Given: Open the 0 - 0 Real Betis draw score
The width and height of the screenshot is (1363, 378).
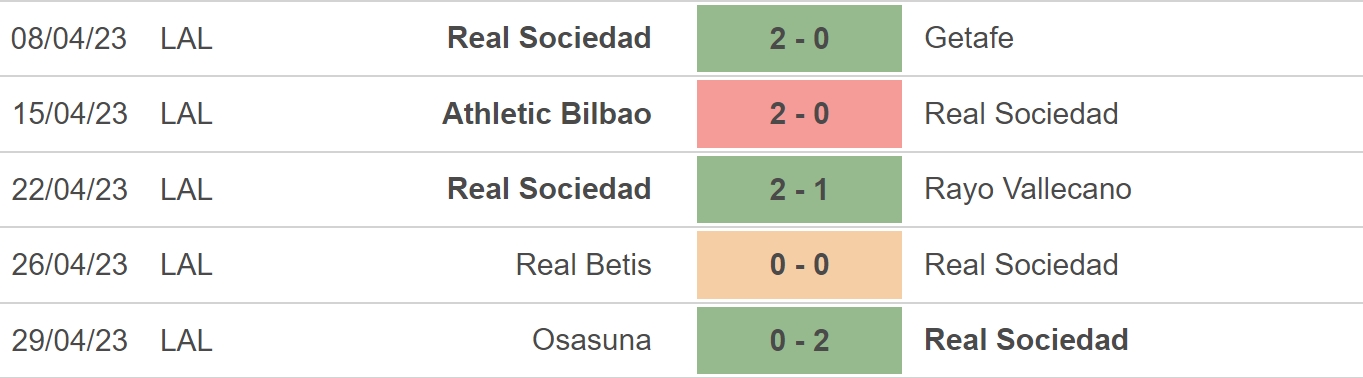Looking at the screenshot, I should [x=799, y=265].
